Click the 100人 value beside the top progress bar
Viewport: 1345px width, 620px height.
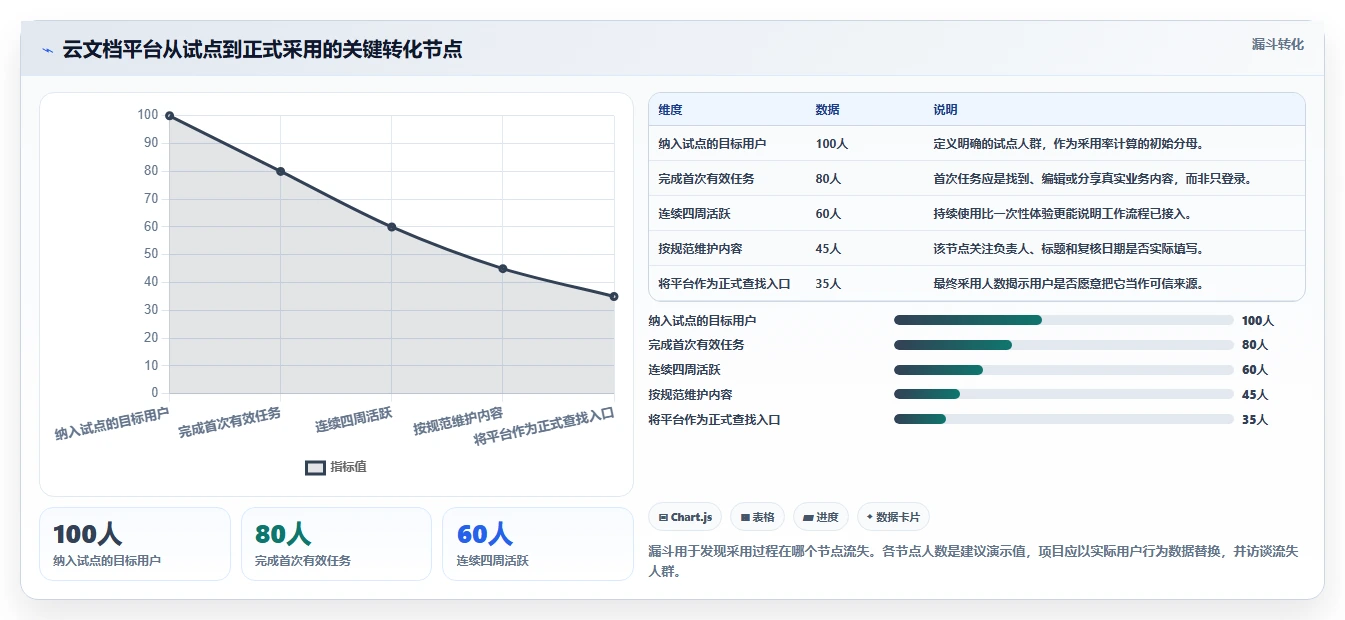pyautogui.click(x=1258, y=321)
